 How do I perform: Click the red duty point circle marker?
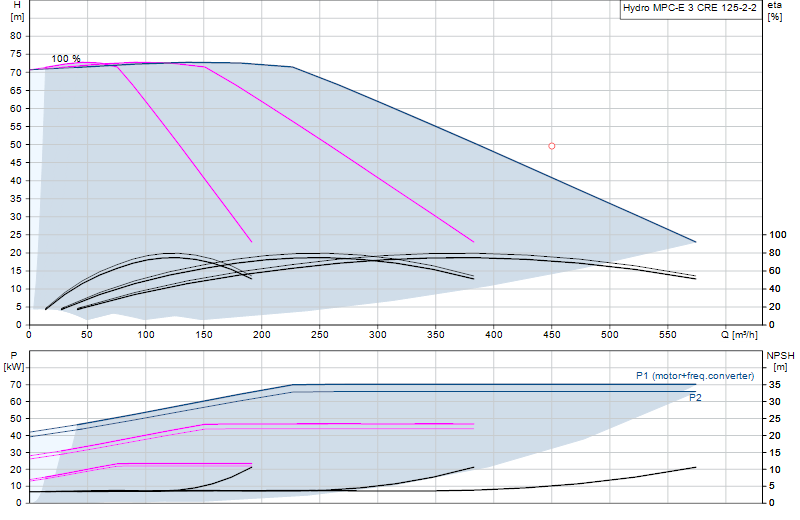(552, 146)
